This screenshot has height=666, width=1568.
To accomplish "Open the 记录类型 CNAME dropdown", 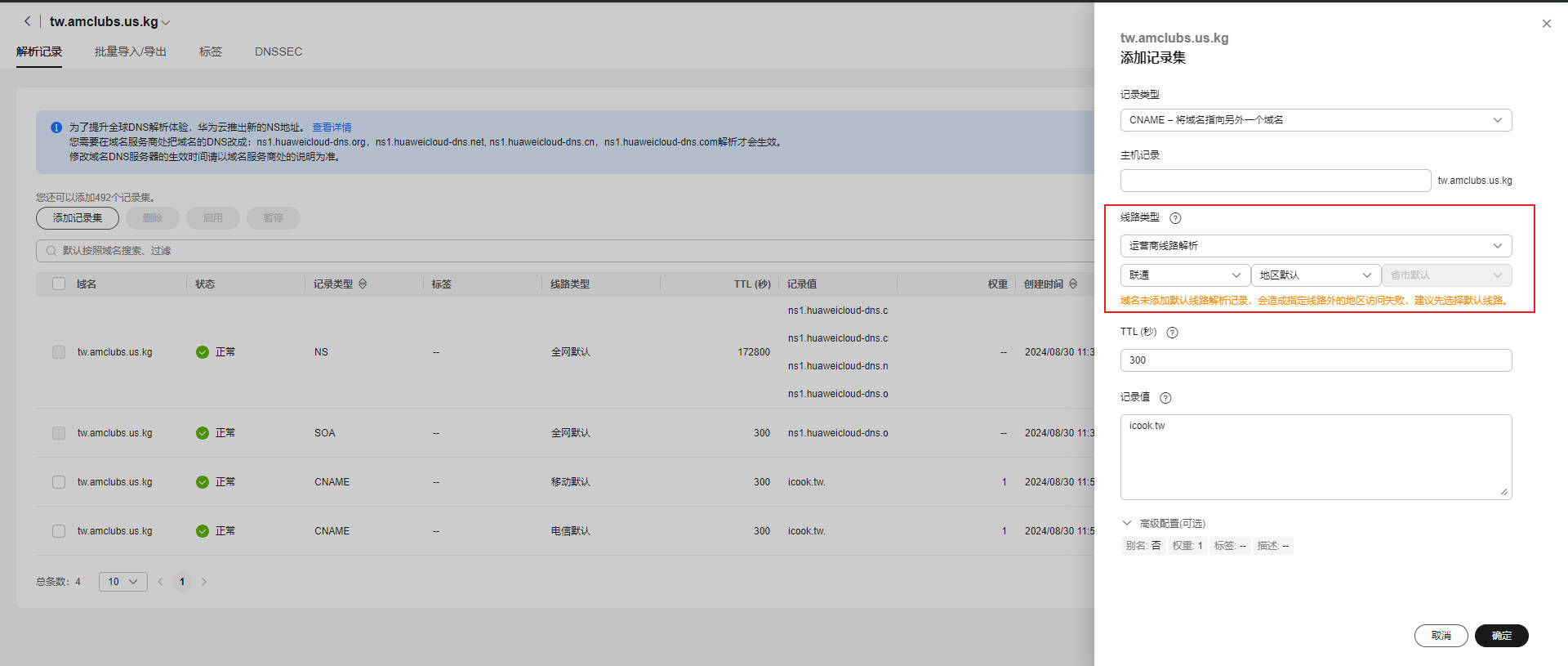I will (x=1315, y=120).
